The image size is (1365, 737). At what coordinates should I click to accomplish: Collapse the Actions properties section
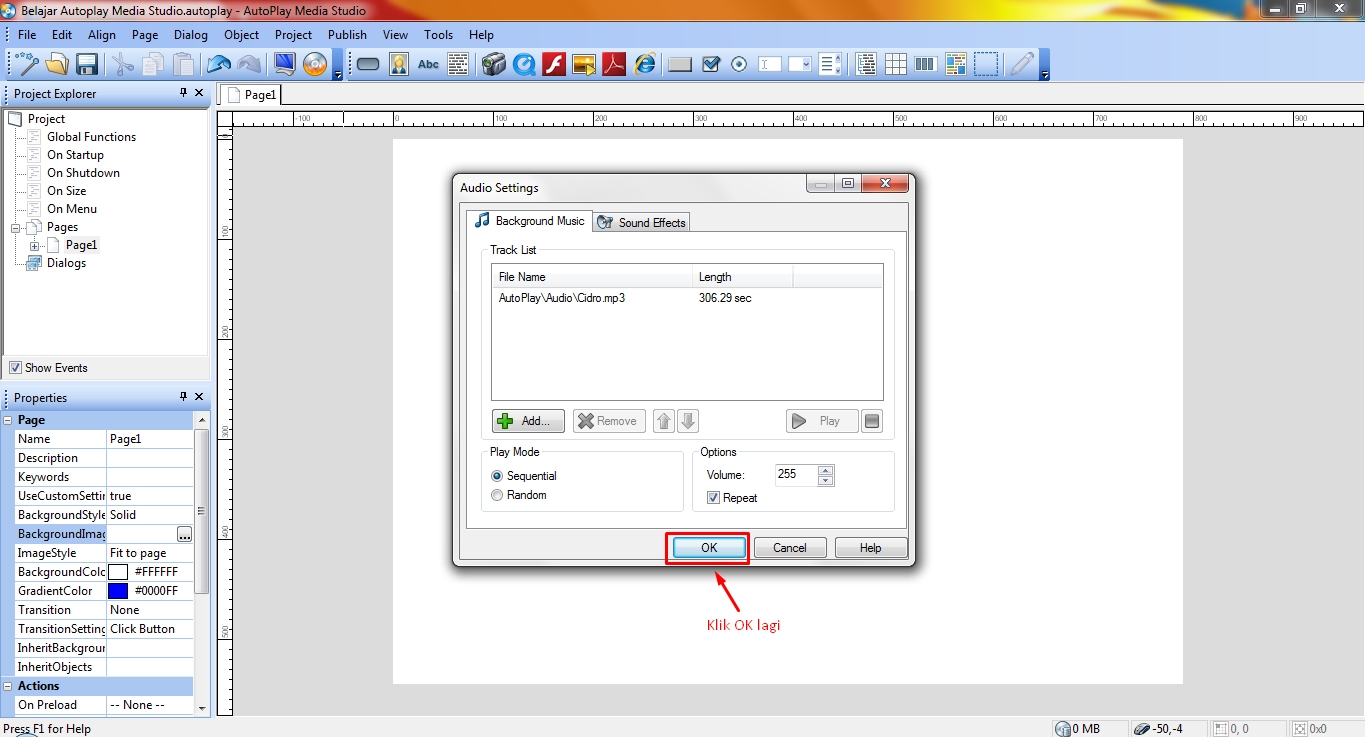coord(8,686)
